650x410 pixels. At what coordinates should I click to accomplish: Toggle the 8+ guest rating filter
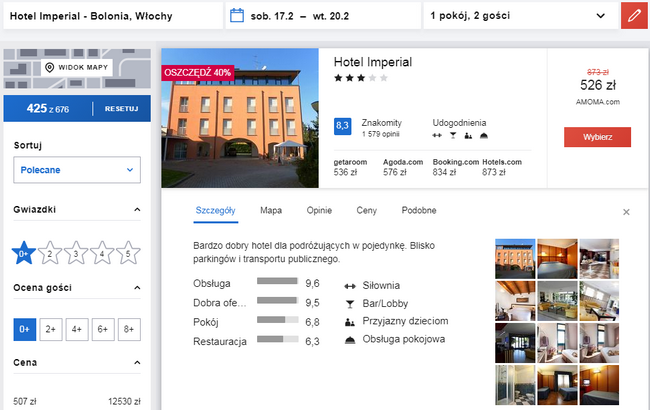click(x=129, y=330)
